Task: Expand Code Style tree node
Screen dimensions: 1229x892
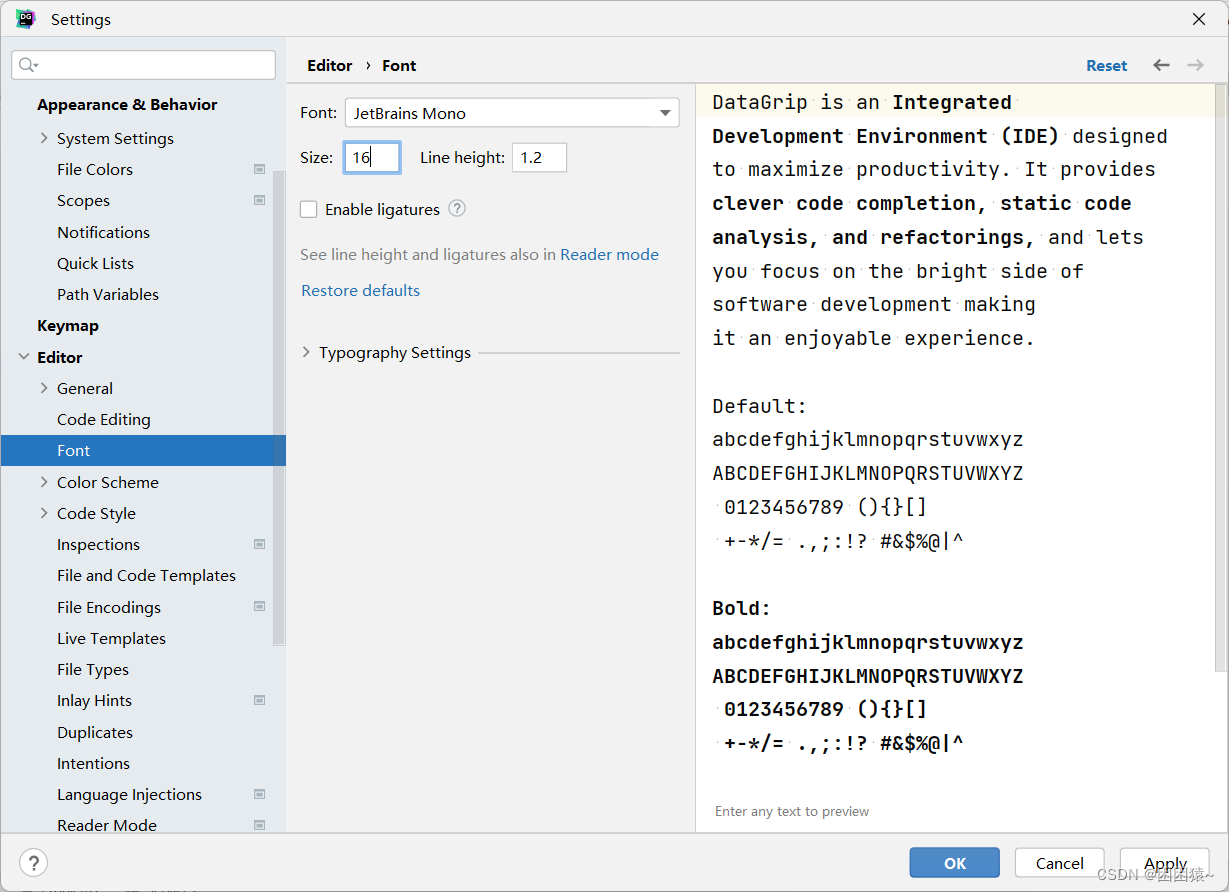Action: click(x=44, y=513)
